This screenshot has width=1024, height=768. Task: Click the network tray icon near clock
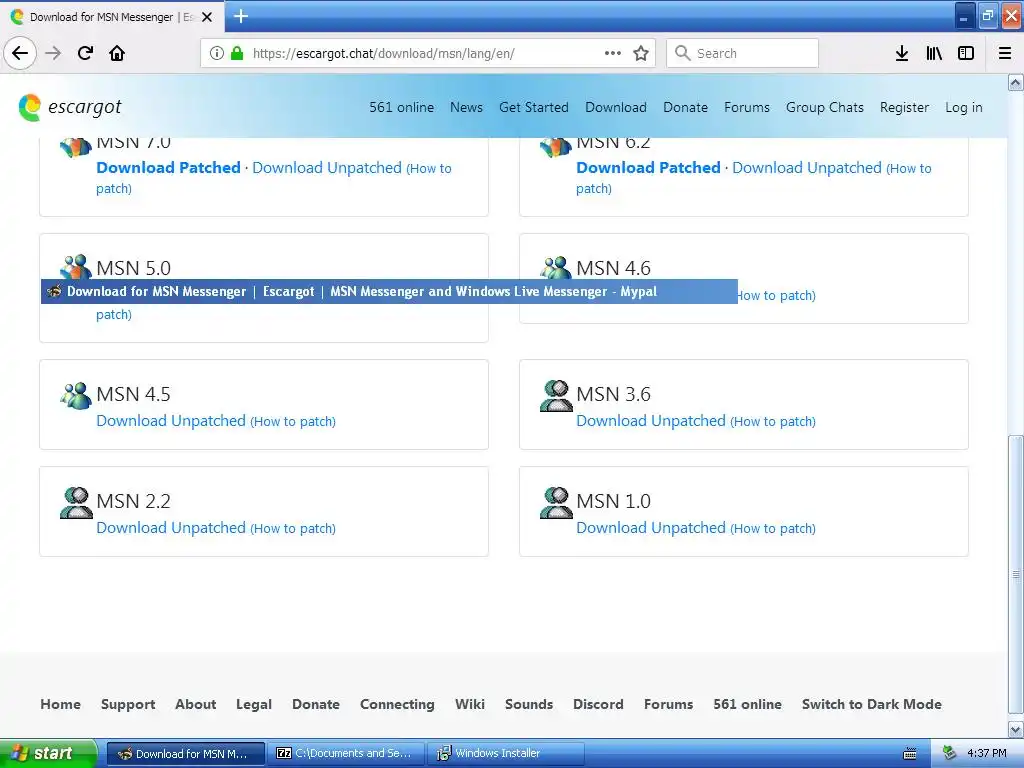pyautogui.click(x=950, y=753)
